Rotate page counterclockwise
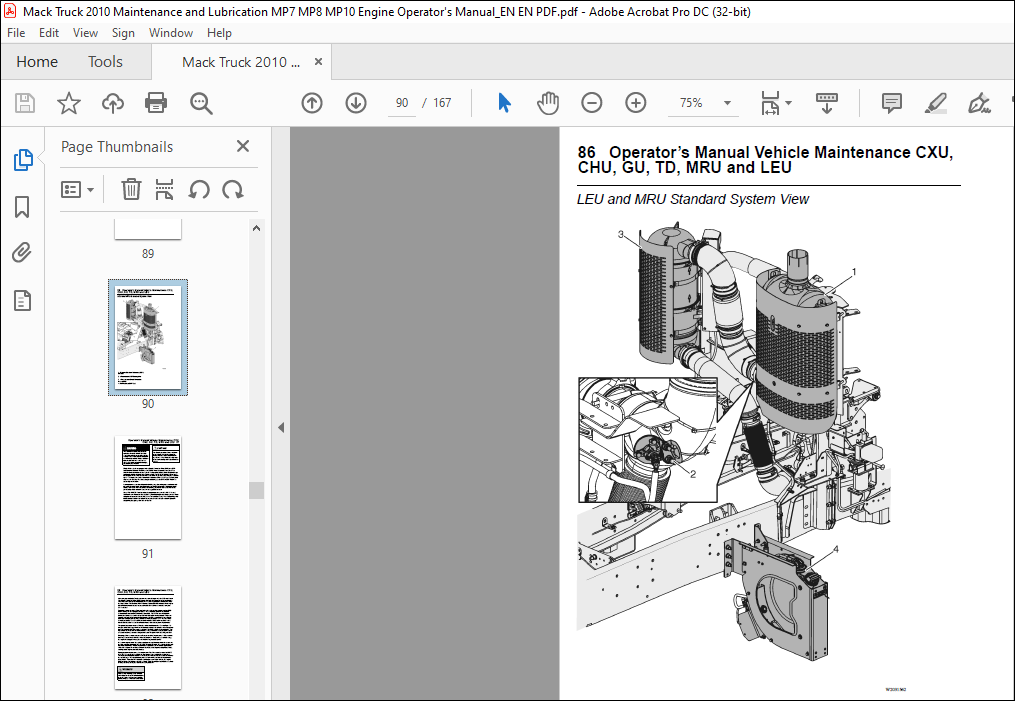 (199, 190)
